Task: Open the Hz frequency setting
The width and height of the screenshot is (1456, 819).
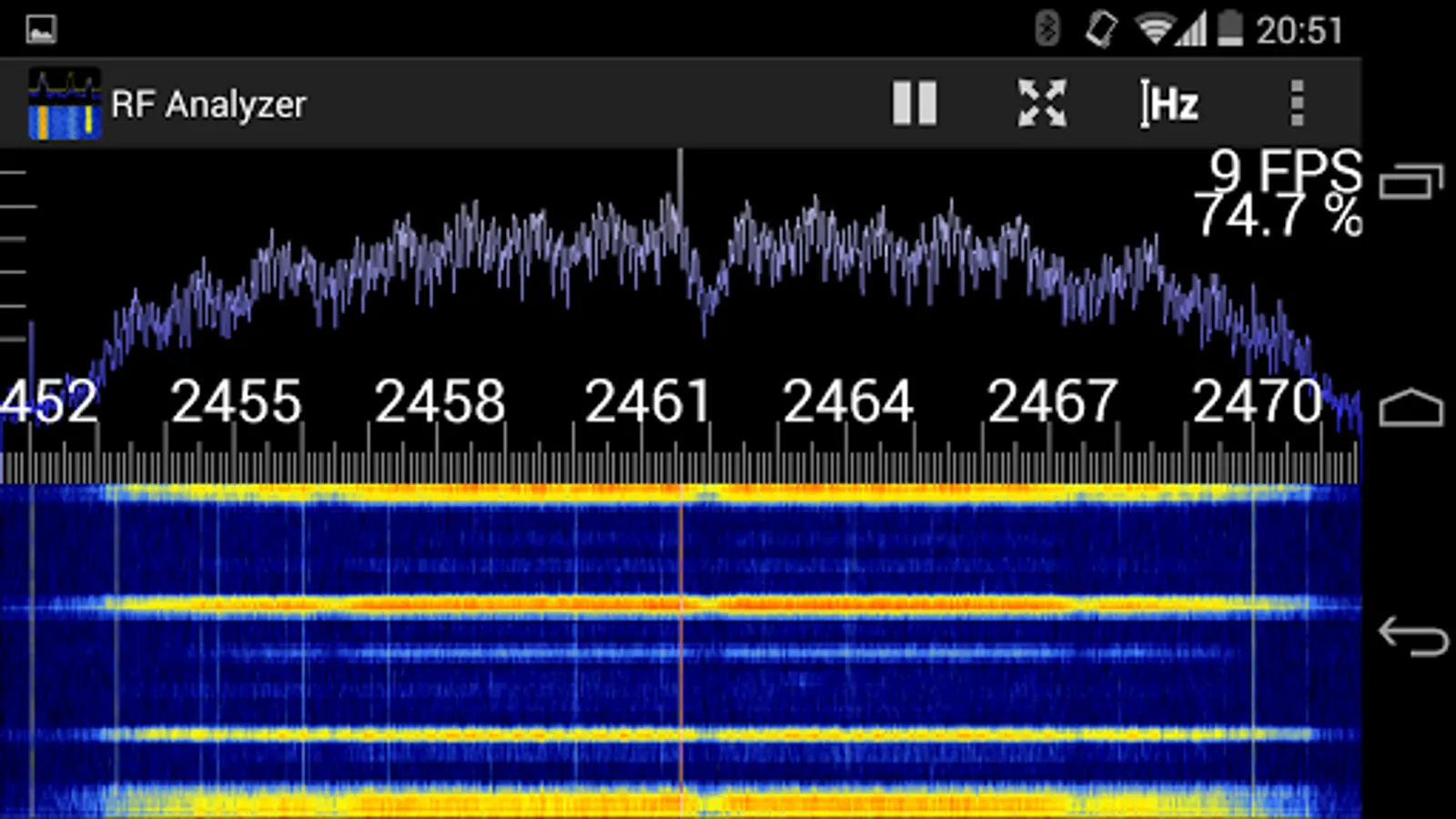Action: 1170,104
